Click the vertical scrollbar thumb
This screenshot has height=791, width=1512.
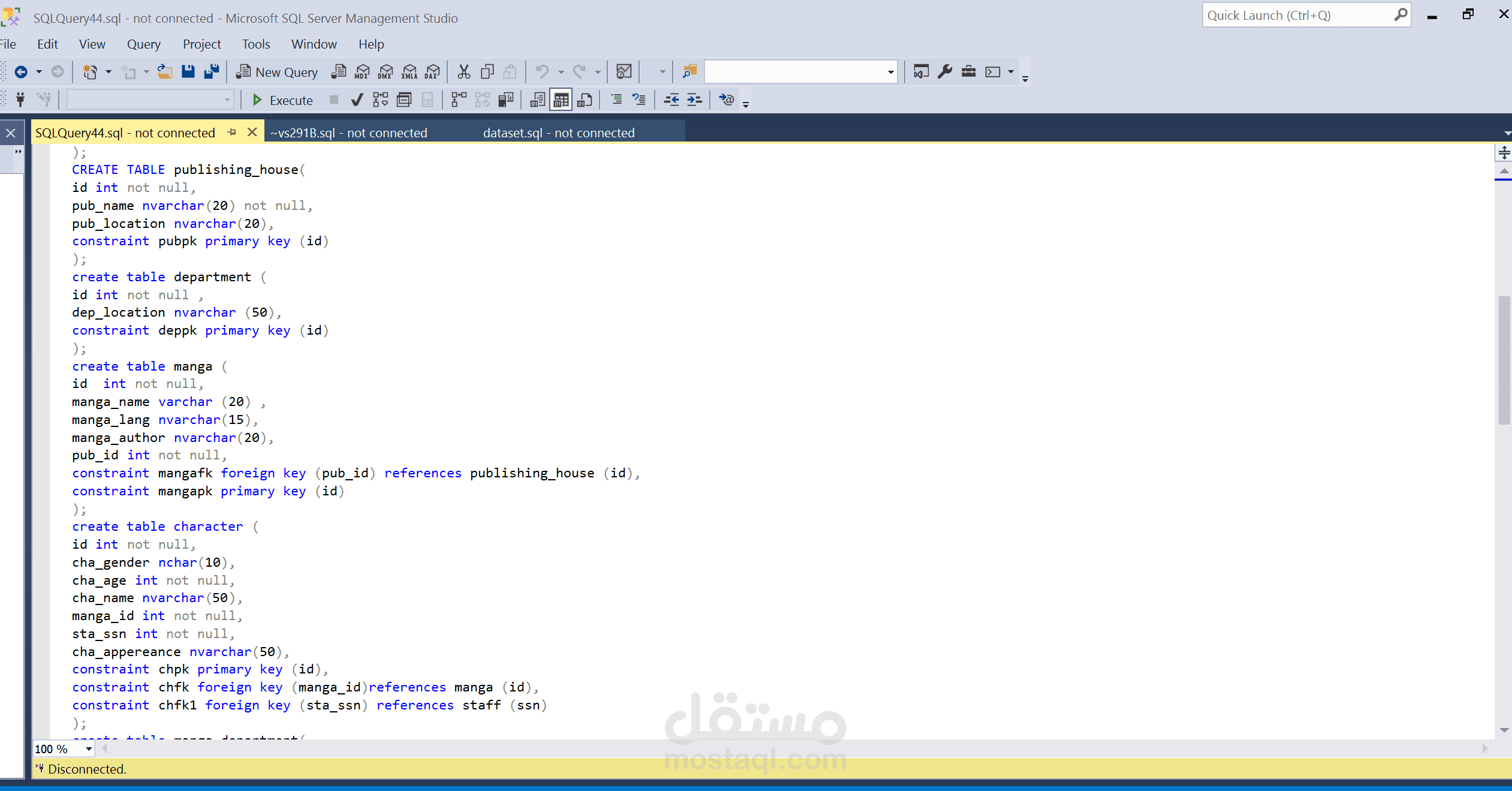1504,360
